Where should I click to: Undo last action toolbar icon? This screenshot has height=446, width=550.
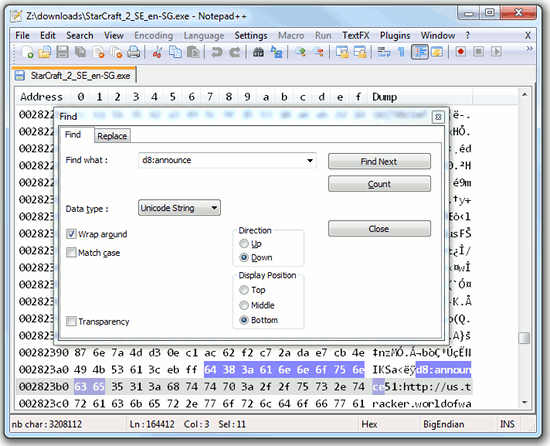[x=217, y=52]
